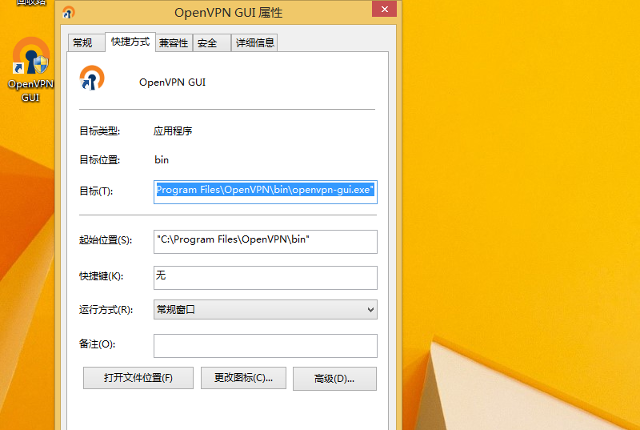Focus the 快捷键(K) field showing 无

pos(265,278)
